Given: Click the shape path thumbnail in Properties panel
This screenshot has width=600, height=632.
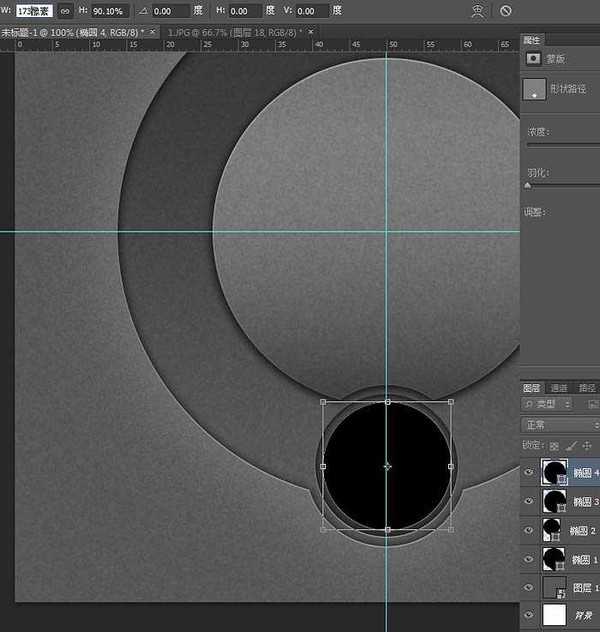Looking at the screenshot, I should point(535,88).
